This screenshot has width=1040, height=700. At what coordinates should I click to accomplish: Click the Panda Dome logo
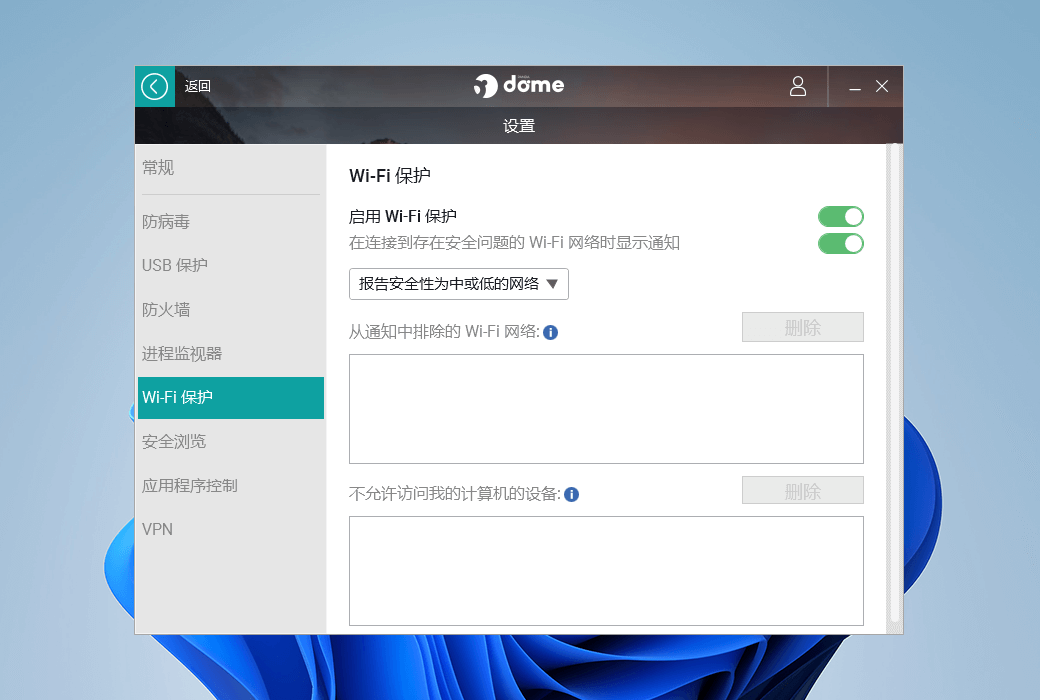pos(519,86)
